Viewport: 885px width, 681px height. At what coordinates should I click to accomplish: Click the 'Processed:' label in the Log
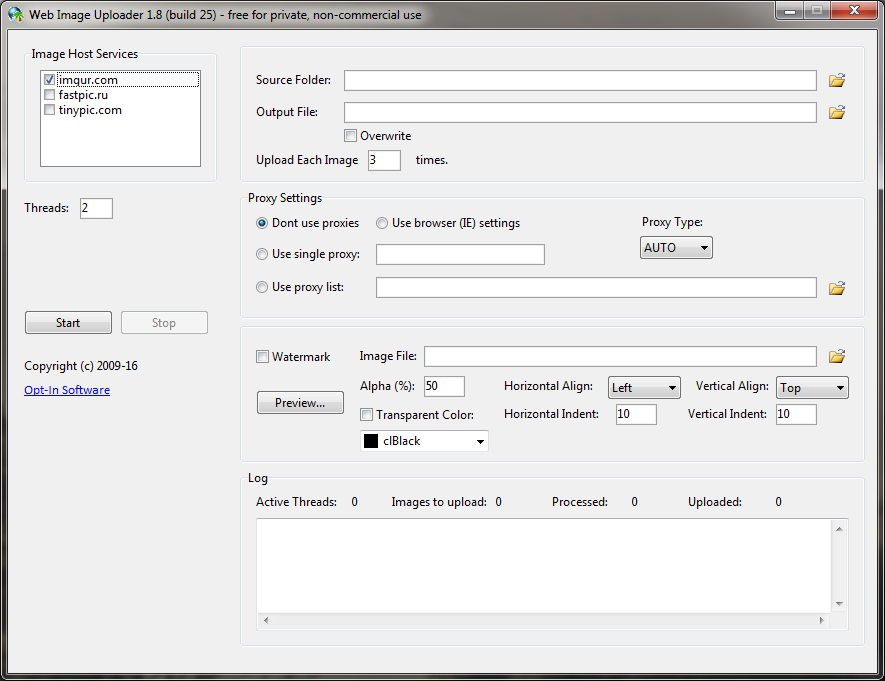pos(580,502)
